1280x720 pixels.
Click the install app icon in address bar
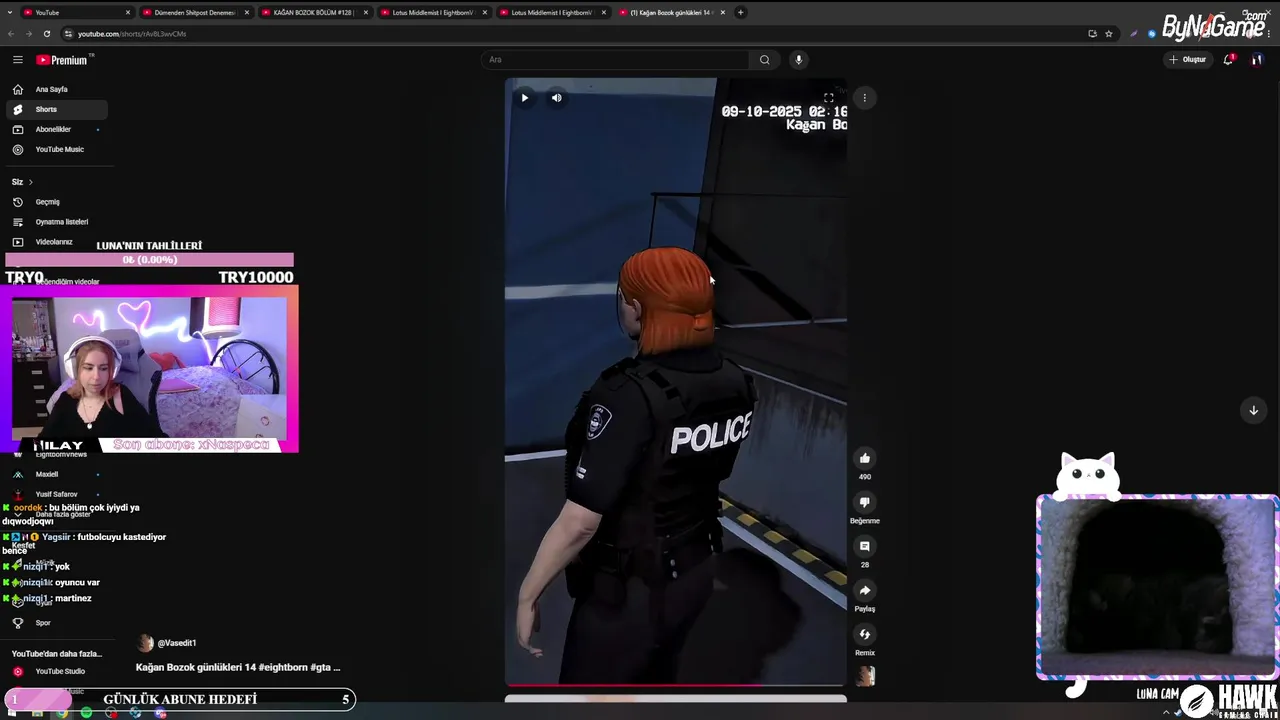coord(1093,34)
